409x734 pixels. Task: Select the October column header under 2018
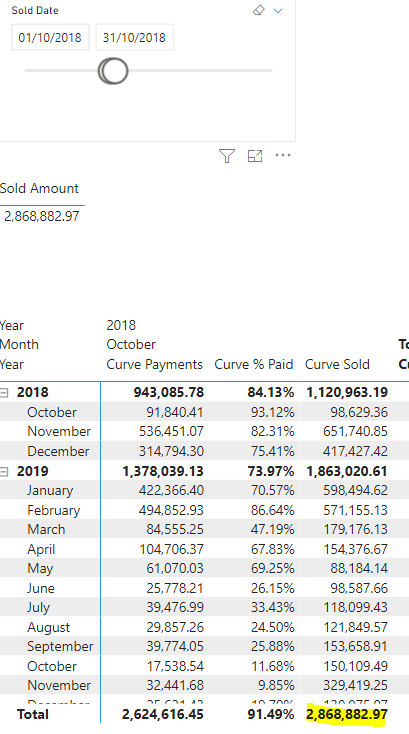[131, 345]
